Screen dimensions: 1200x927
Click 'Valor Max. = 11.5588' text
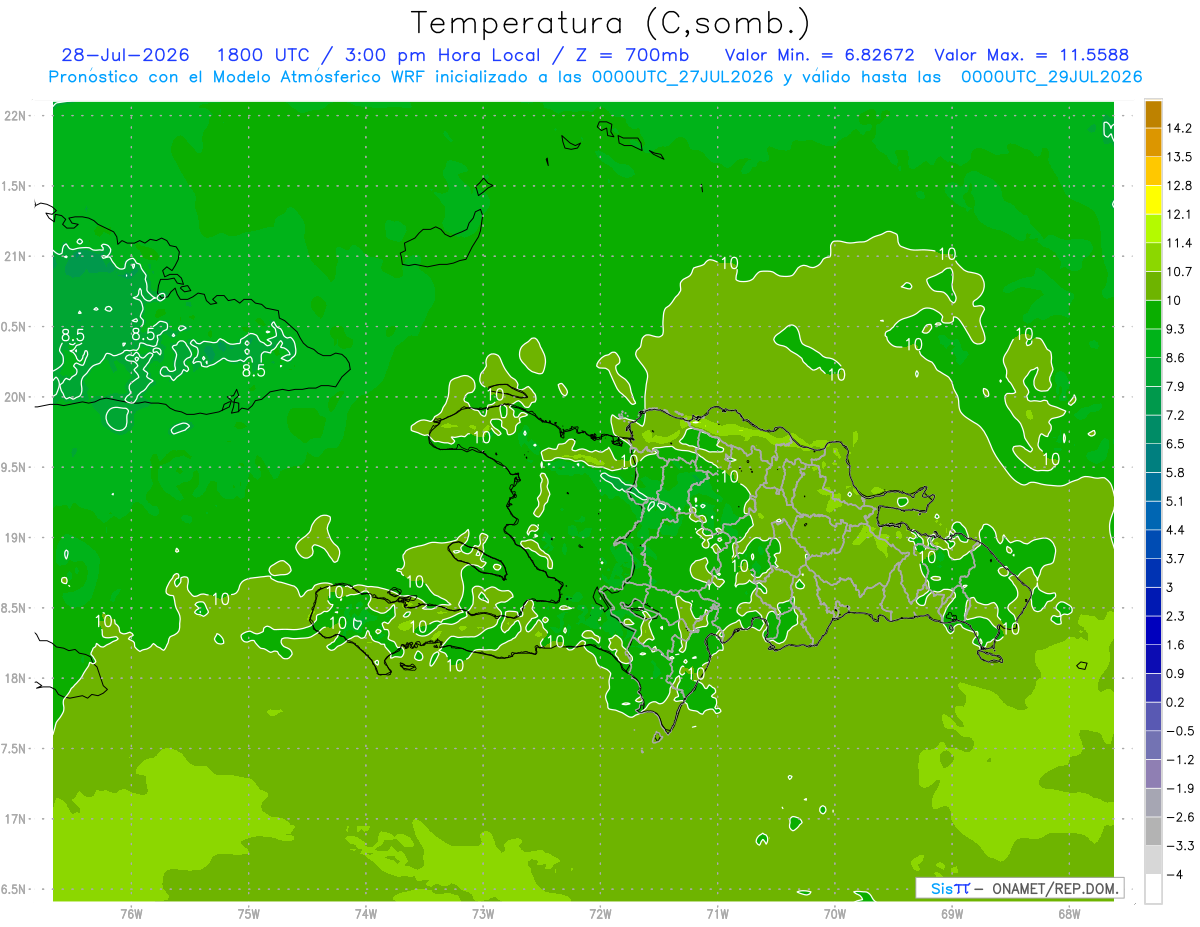coord(1030,55)
